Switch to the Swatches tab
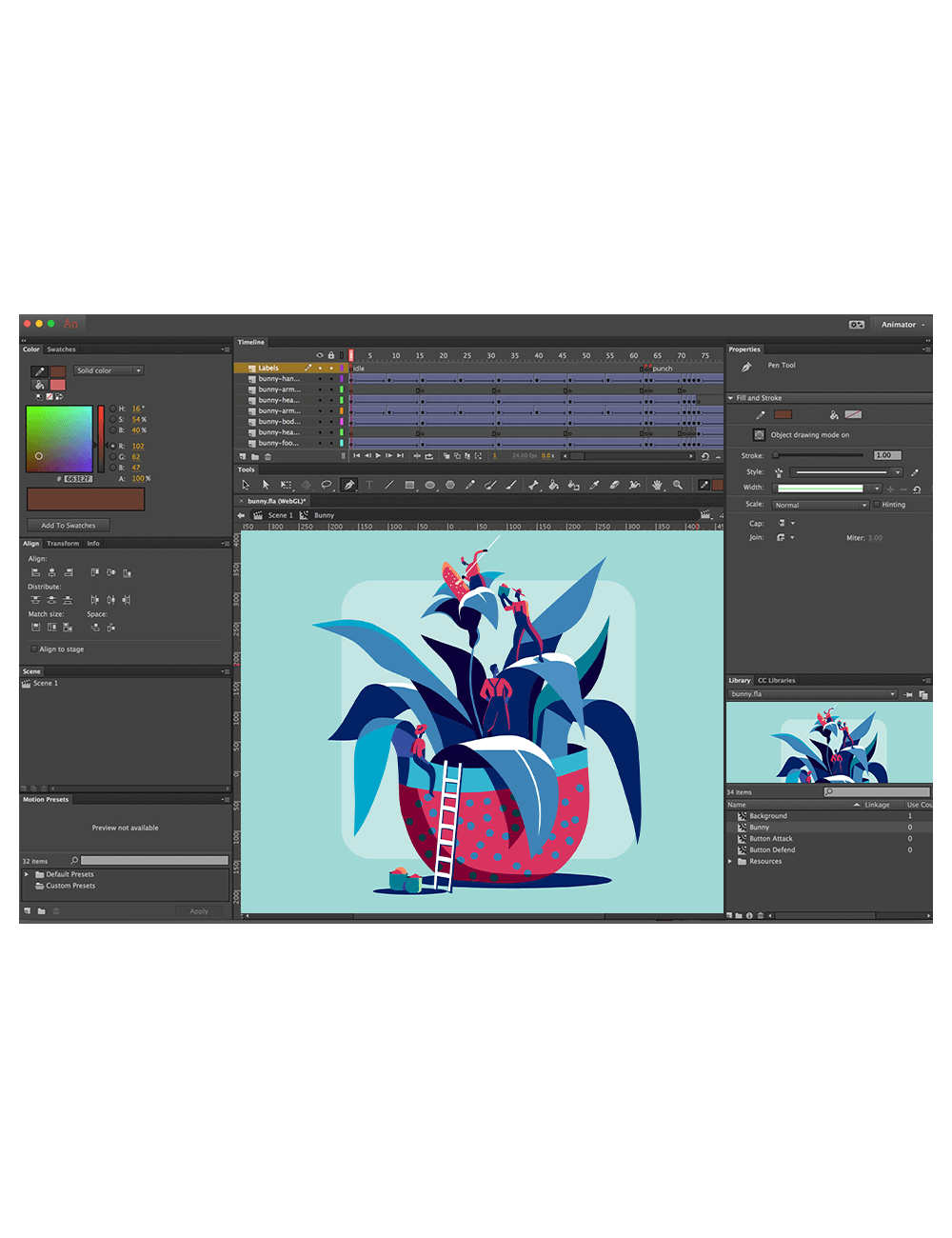 [60, 349]
